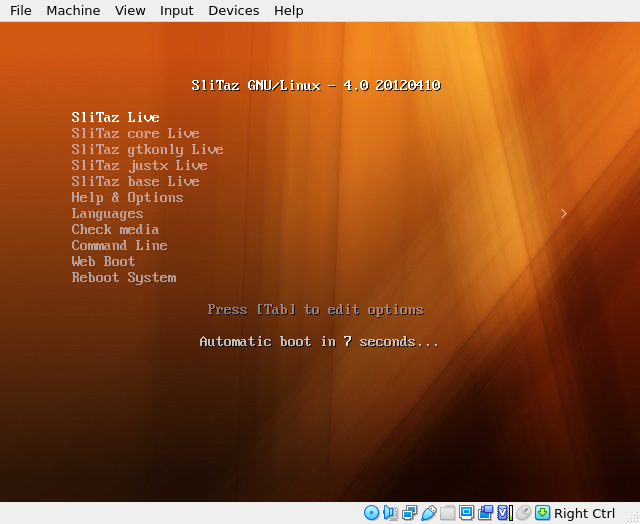This screenshot has height=524, width=640.
Task: Click the display status icon
Action: (x=467, y=513)
